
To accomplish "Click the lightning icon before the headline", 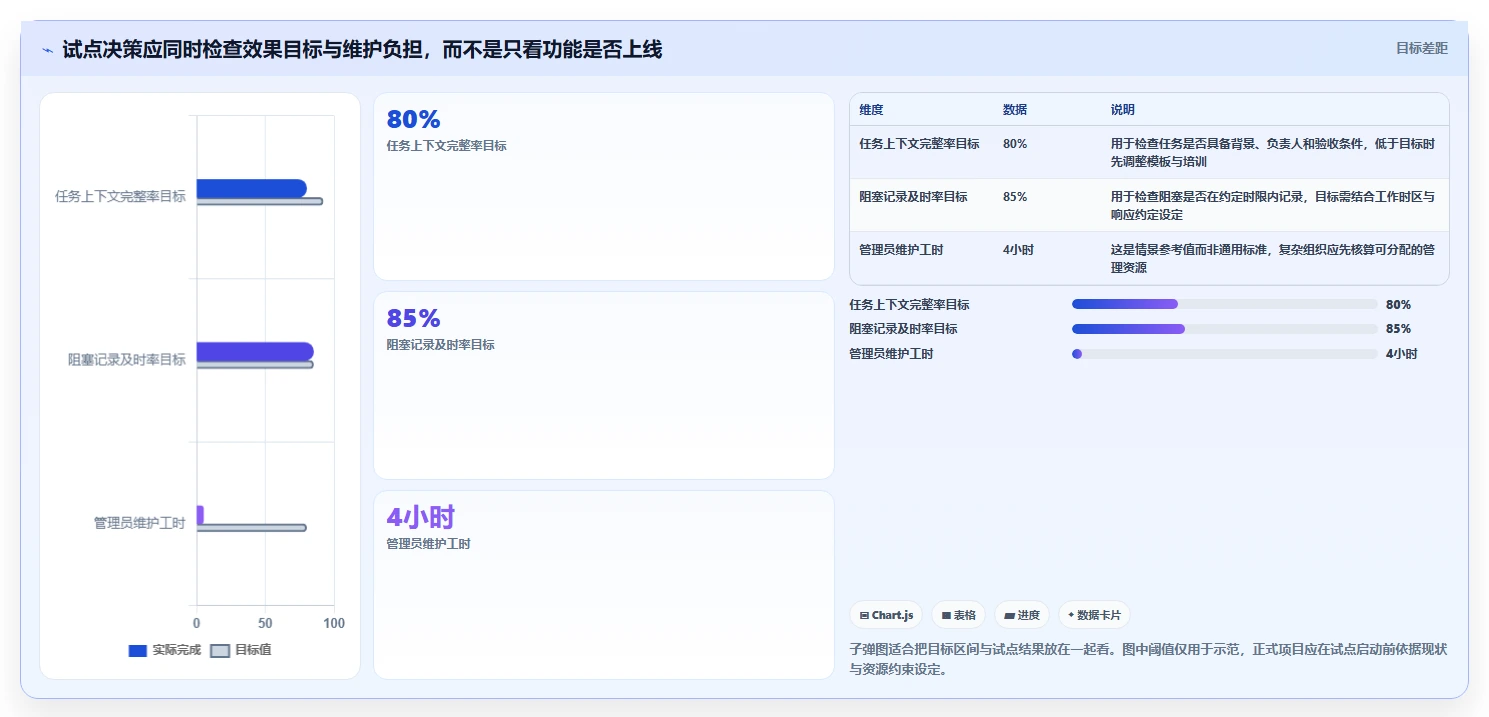I will click(47, 50).
